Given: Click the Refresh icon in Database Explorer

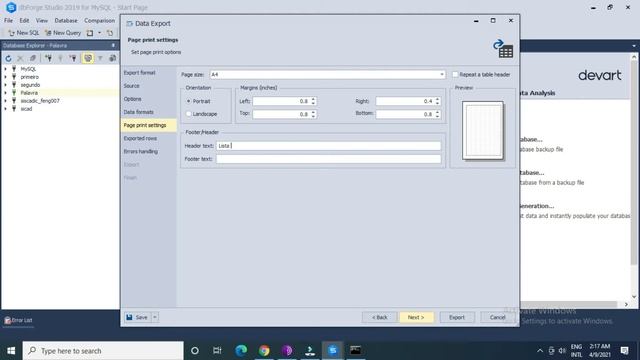Looking at the screenshot, I should coord(8,58).
